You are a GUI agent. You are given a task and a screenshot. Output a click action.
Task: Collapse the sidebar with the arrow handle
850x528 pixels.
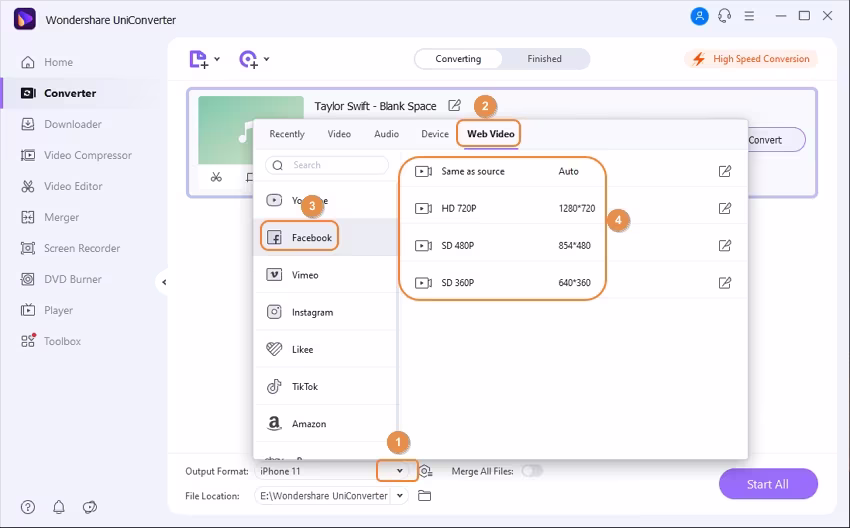pos(164,282)
